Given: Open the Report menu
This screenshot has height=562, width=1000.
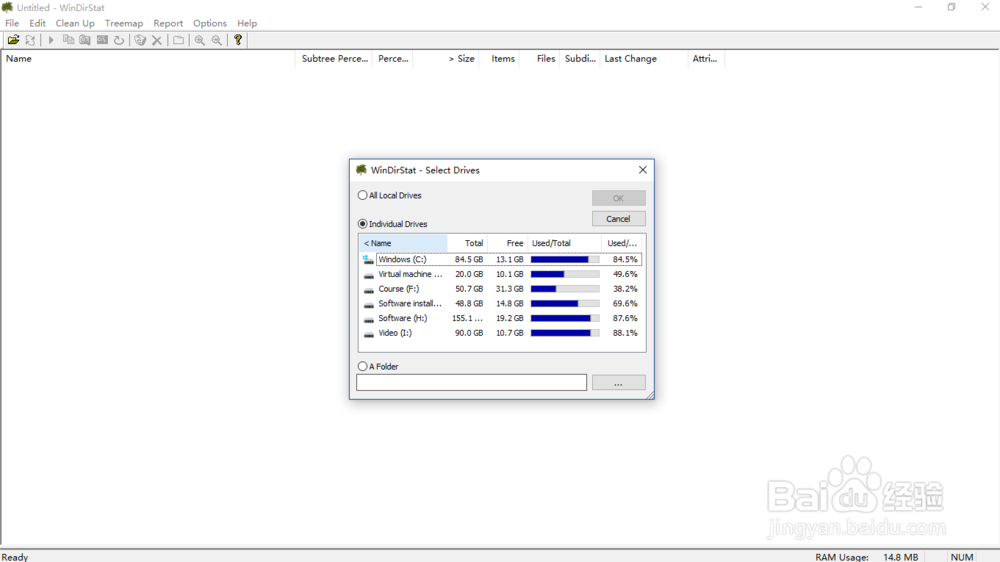Looking at the screenshot, I should pos(168,23).
